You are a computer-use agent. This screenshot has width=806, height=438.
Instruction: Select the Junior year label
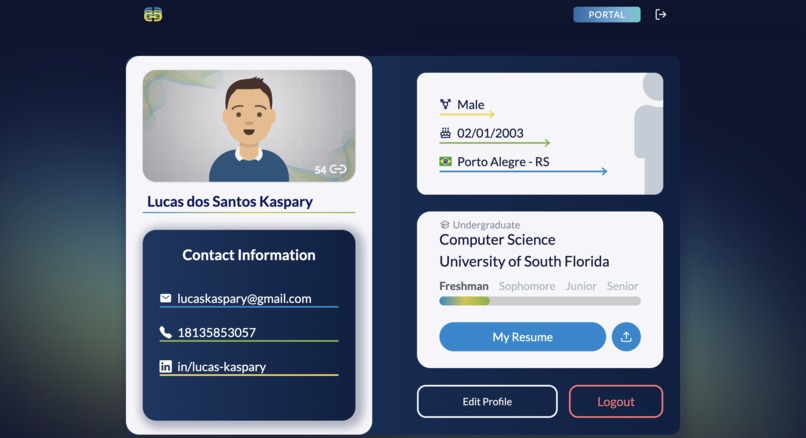pos(581,286)
